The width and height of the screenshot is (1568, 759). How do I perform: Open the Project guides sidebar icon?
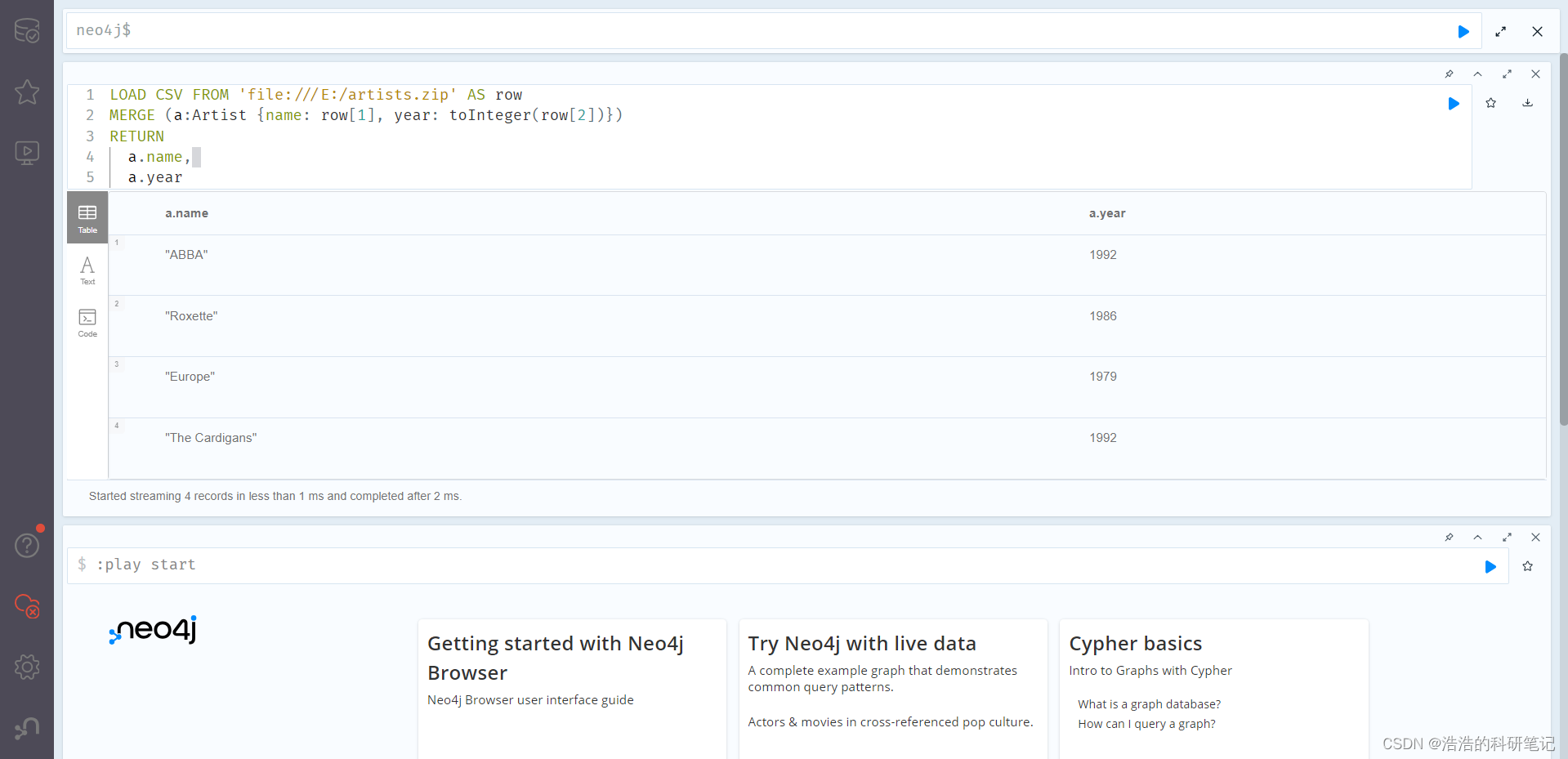[27, 153]
